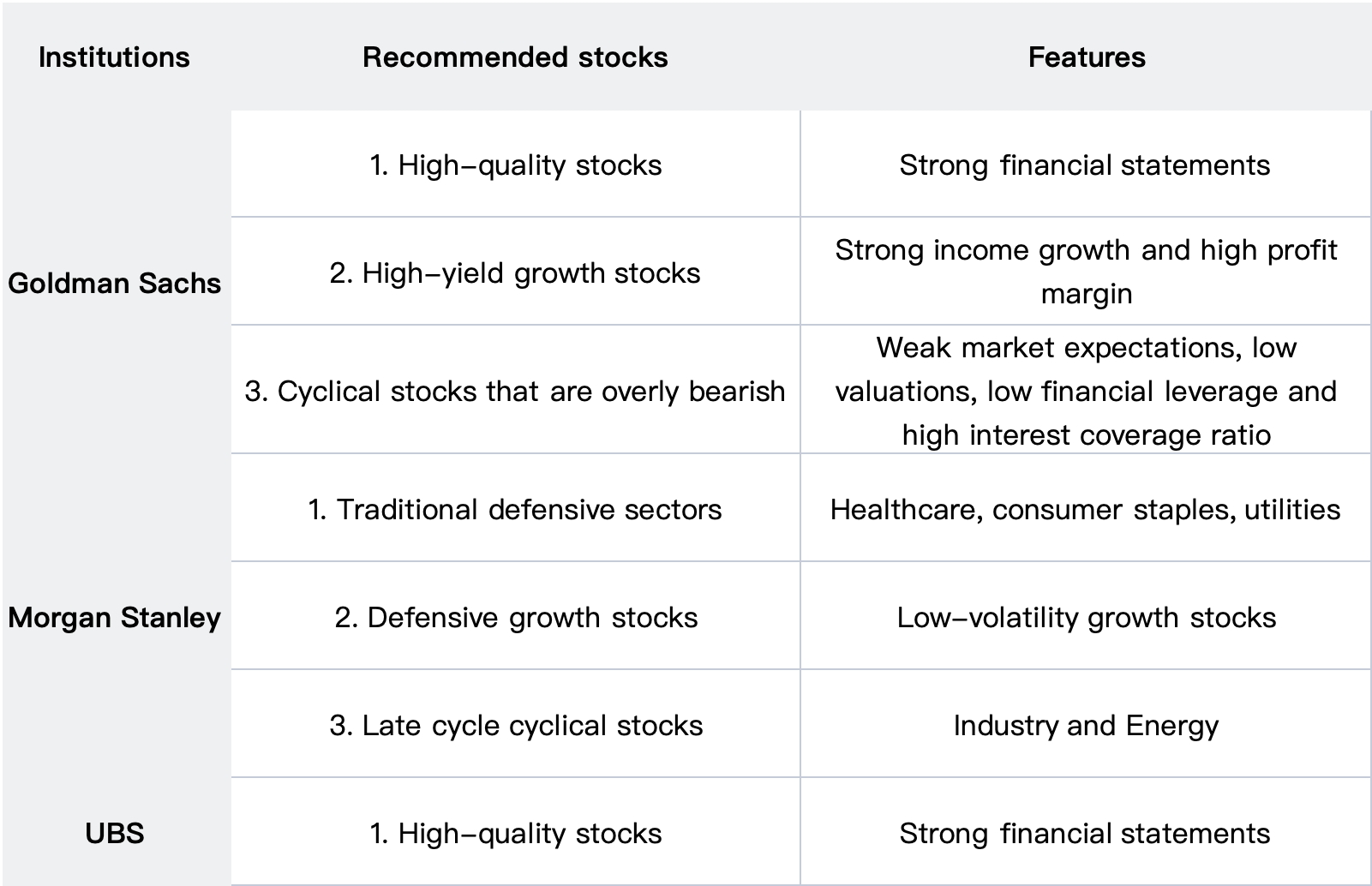Image resolution: width=1372 pixels, height=886 pixels.
Task: Select the Goldman Sachs row label
Action: click(115, 283)
